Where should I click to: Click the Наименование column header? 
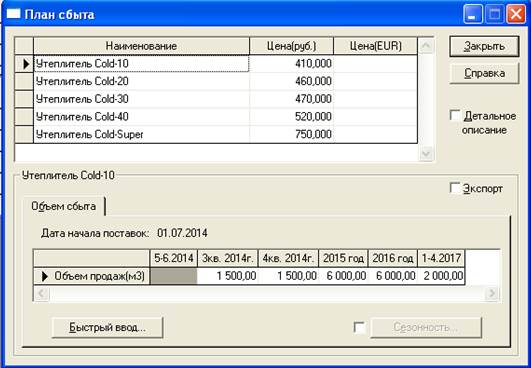(142, 46)
